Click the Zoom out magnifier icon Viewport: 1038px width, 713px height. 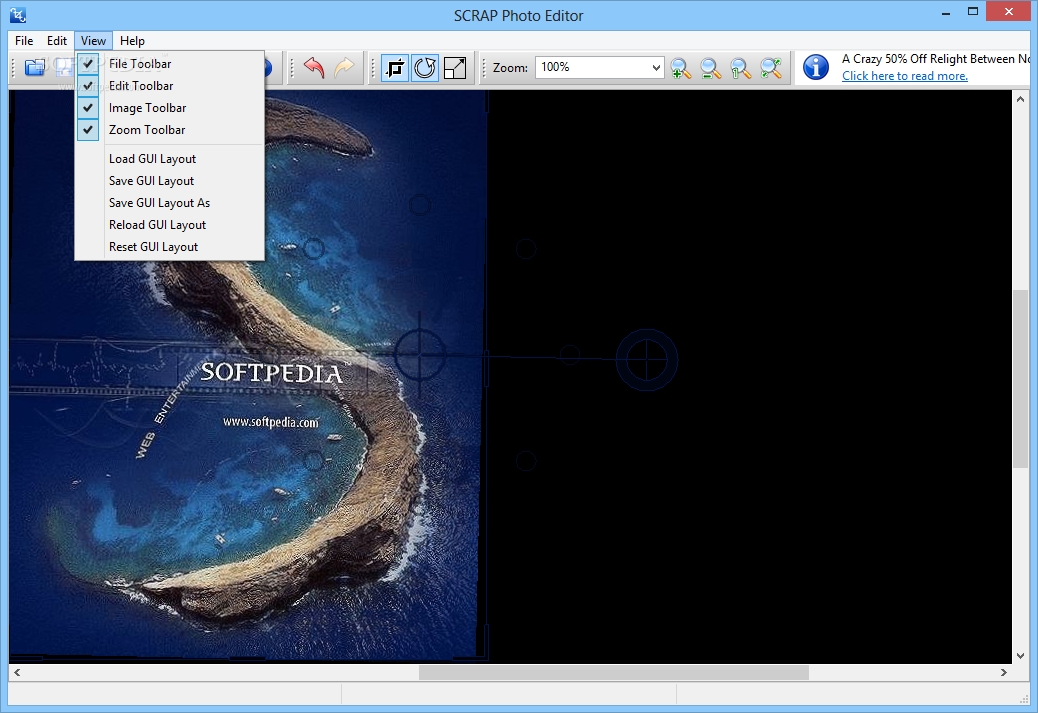pyautogui.click(x=710, y=68)
